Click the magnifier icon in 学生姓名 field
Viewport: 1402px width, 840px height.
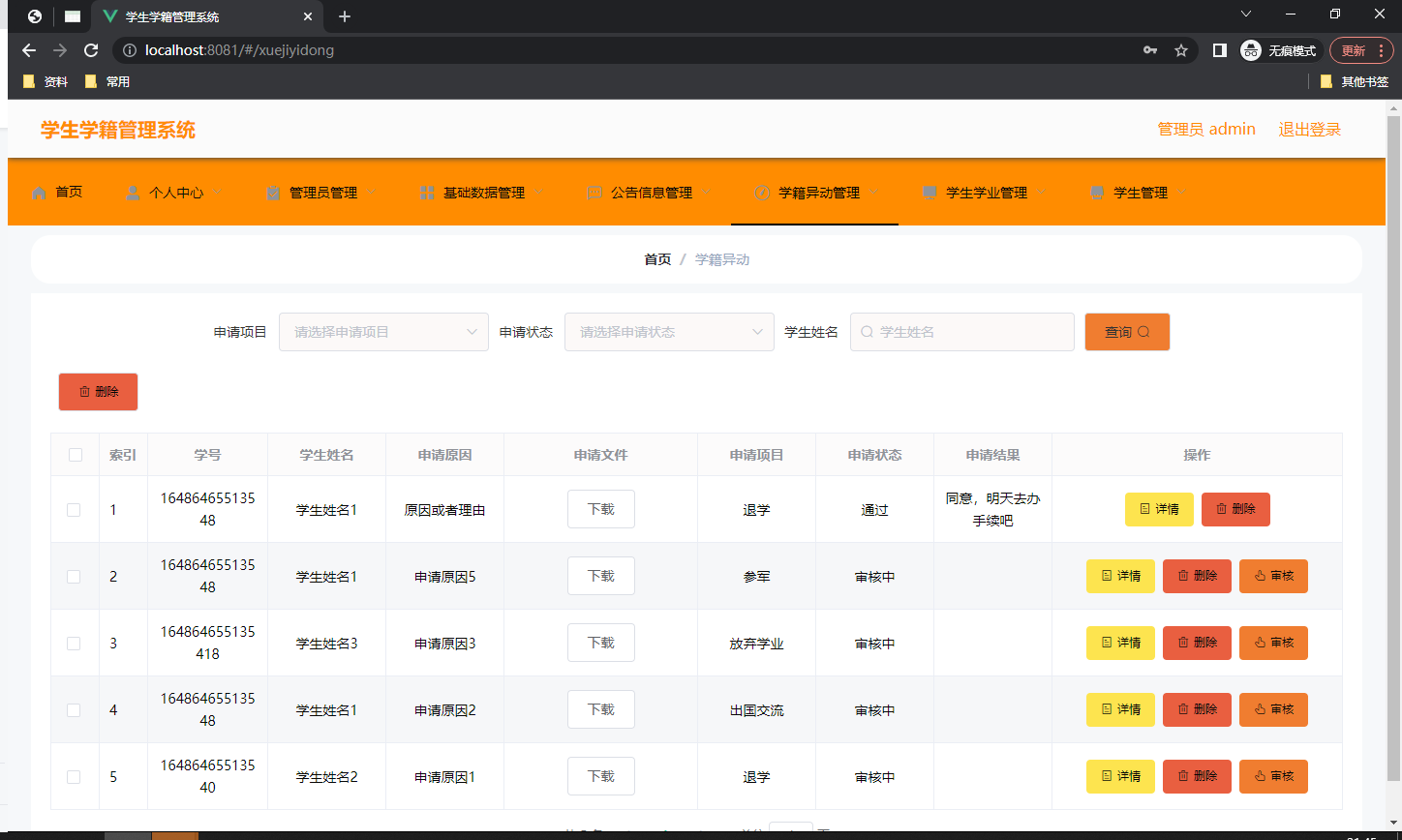[x=867, y=332]
